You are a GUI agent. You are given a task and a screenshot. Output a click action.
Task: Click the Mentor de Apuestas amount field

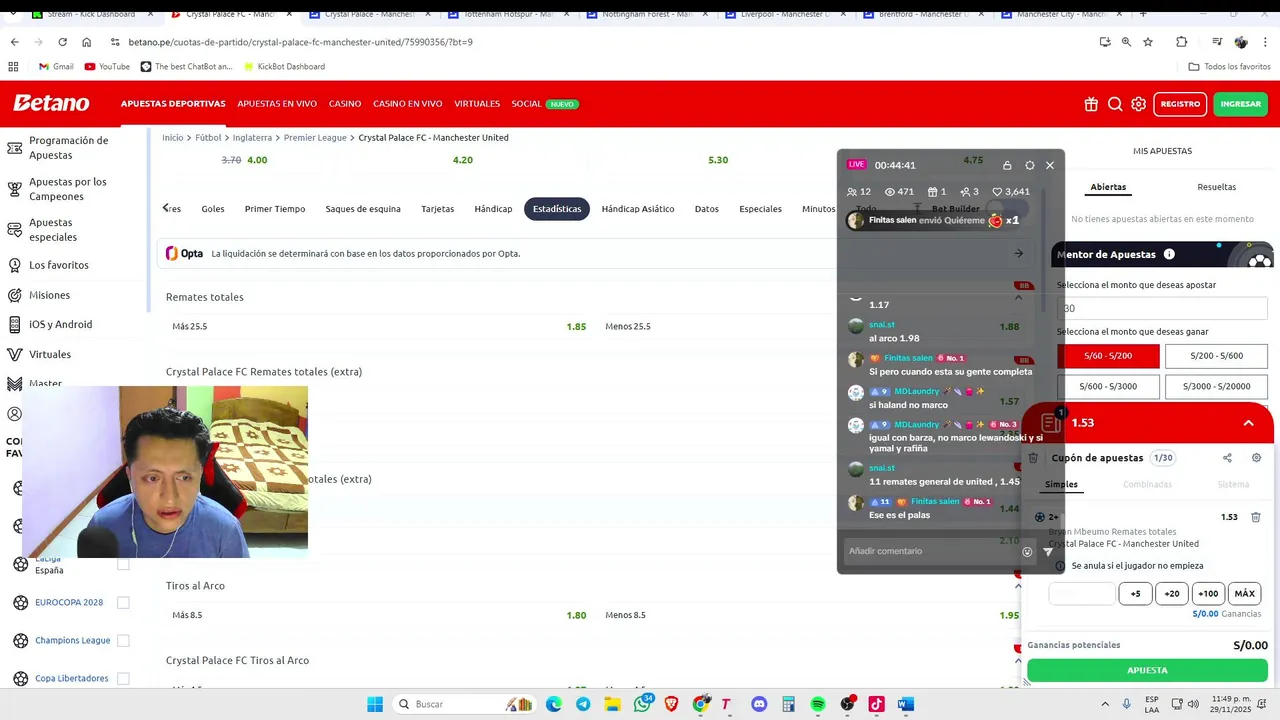tap(1162, 308)
